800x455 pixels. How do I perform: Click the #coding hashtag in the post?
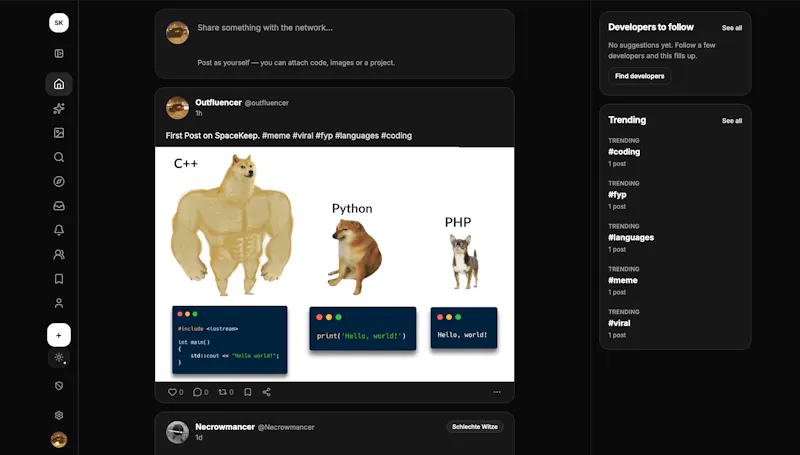click(x=396, y=136)
